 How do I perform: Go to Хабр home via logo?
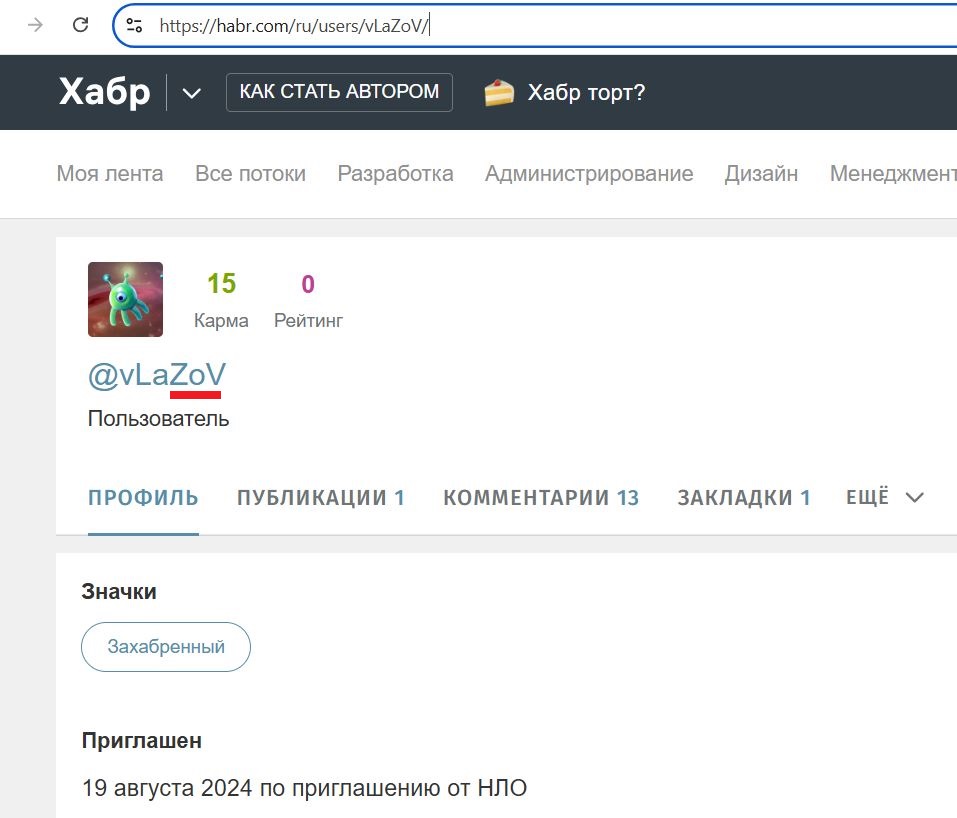104,92
